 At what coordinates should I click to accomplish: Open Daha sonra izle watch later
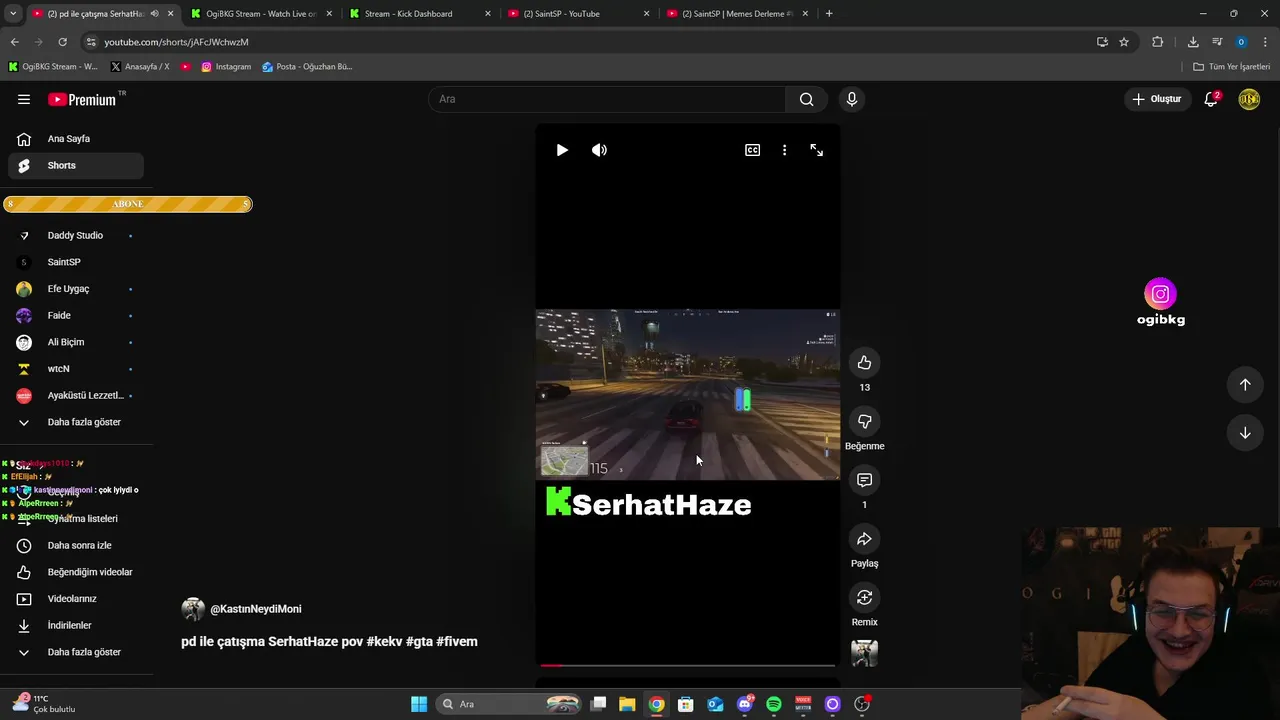point(76,545)
